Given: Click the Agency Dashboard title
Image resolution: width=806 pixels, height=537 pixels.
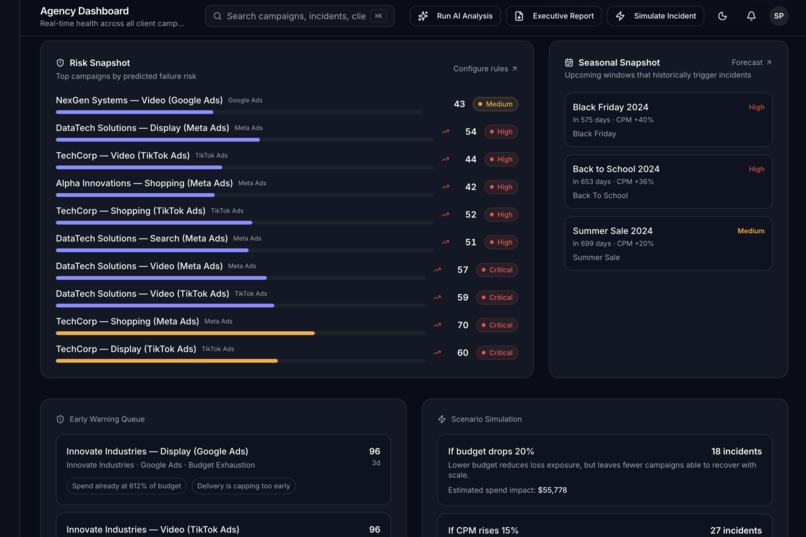Looking at the screenshot, I should click(84, 11).
